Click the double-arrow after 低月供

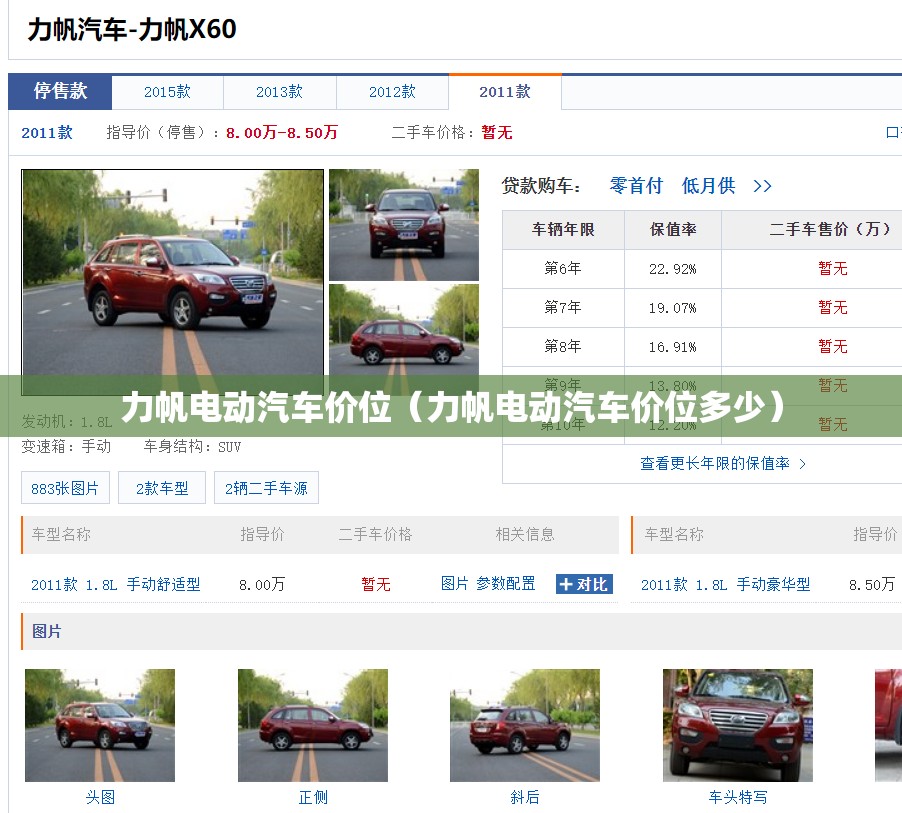pyautogui.click(x=762, y=186)
